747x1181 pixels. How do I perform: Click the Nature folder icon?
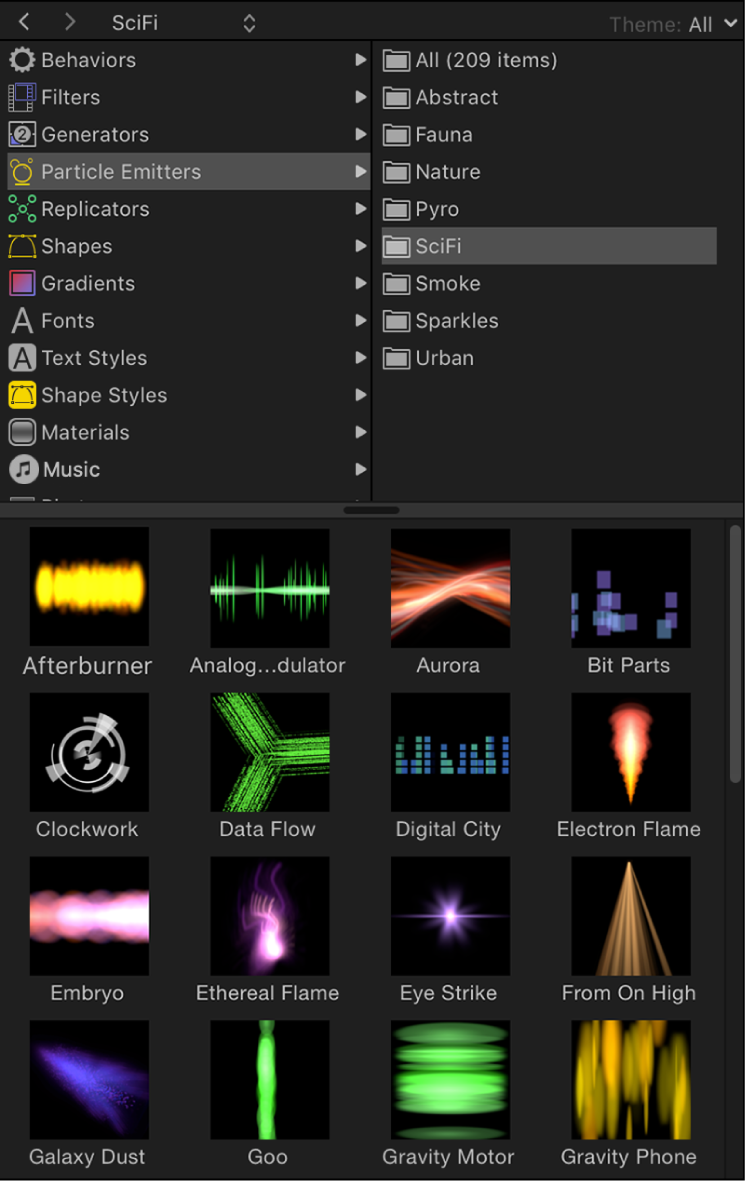tap(396, 172)
